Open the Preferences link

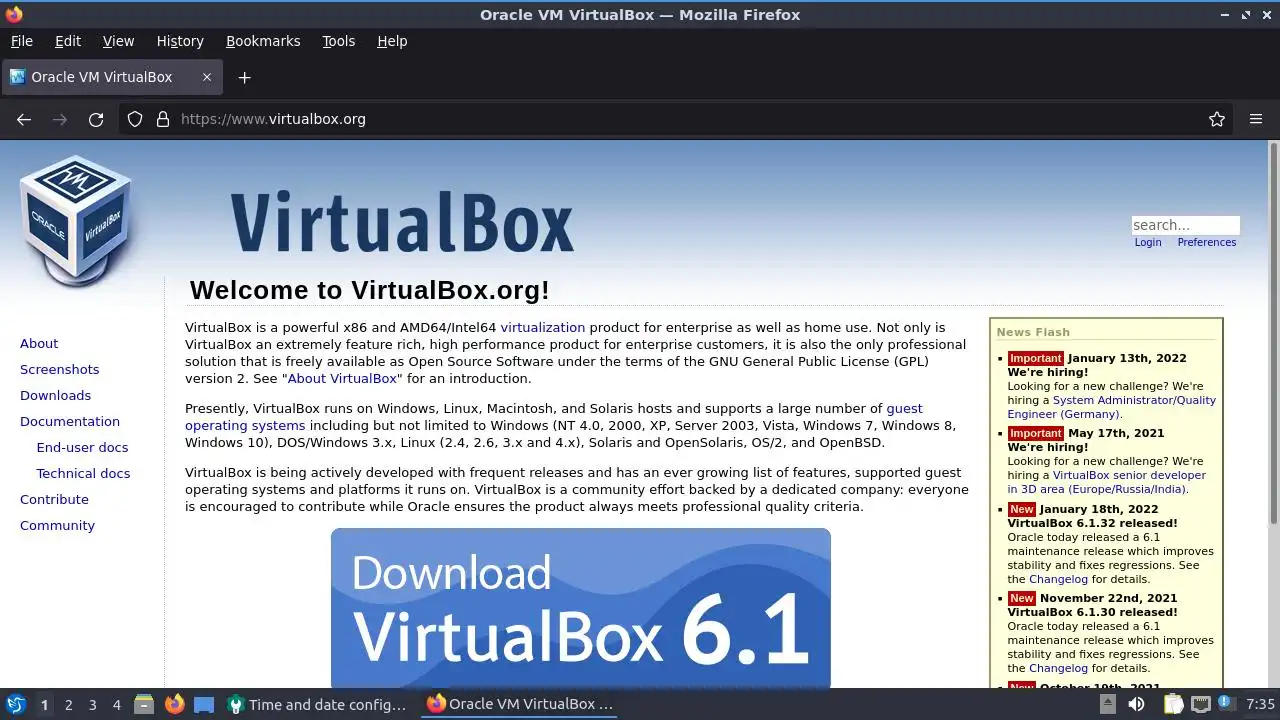(1206, 242)
